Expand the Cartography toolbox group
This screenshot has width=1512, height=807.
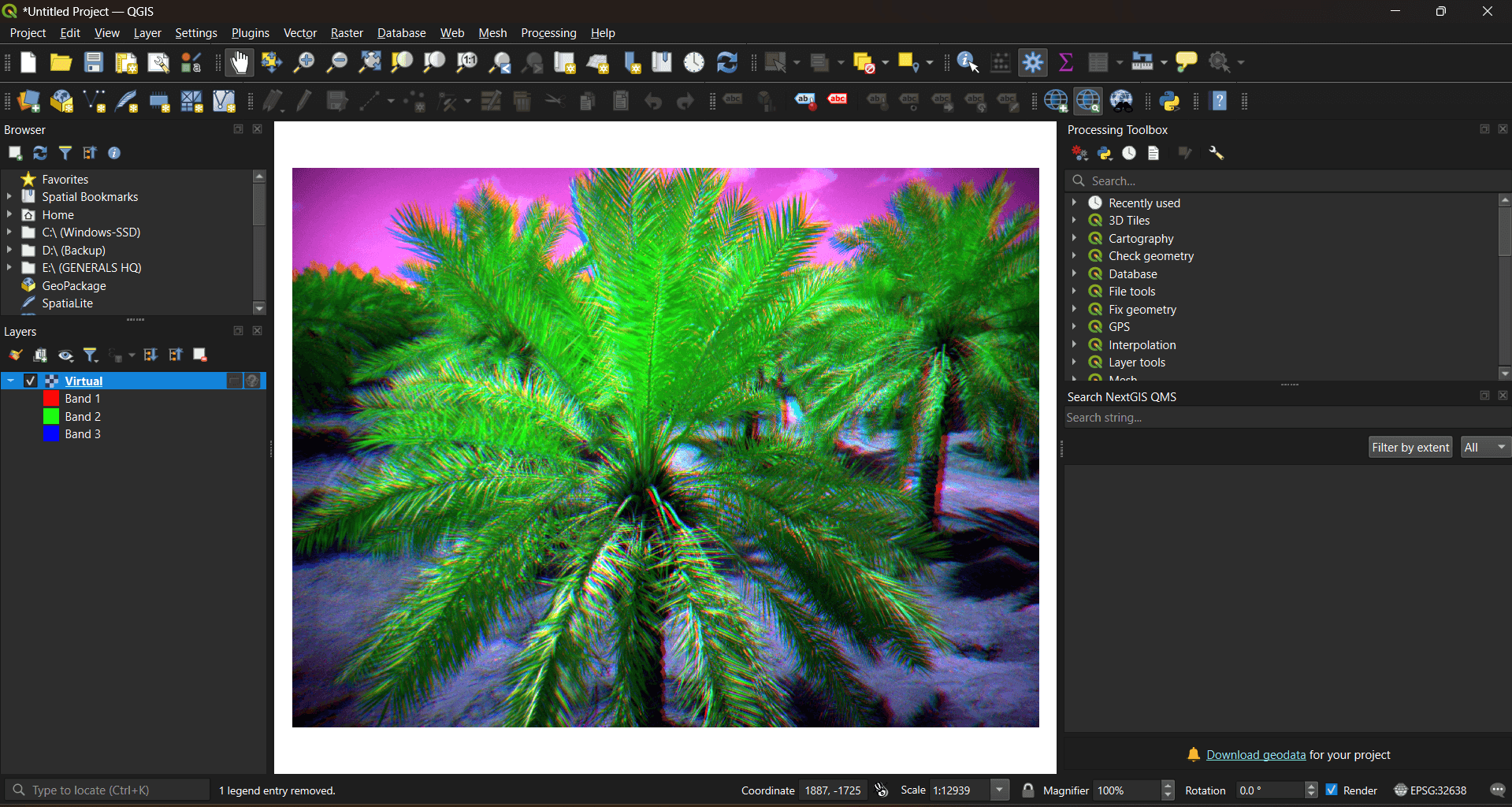point(1074,238)
